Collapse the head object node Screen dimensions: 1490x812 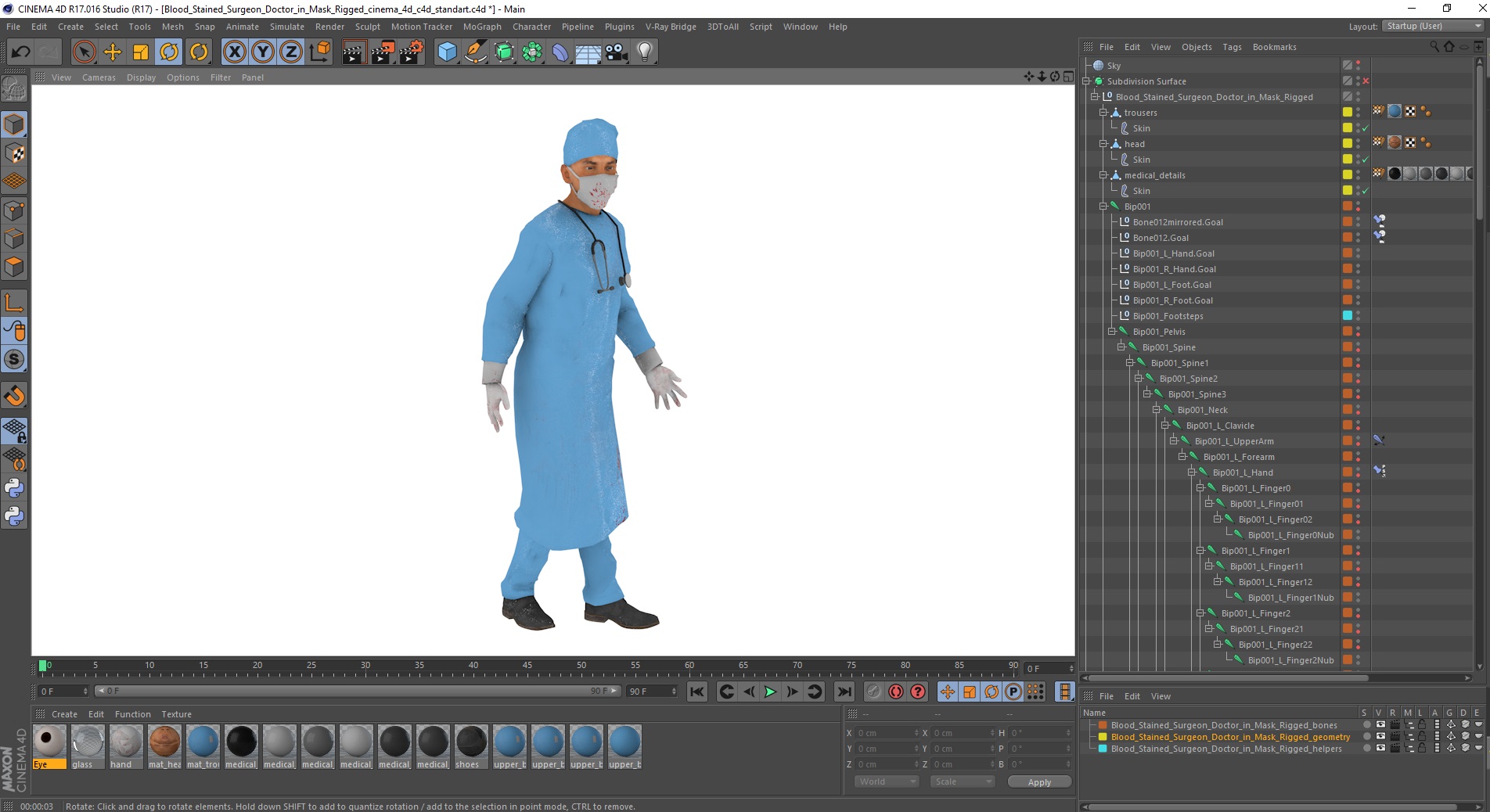[1103, 144]
